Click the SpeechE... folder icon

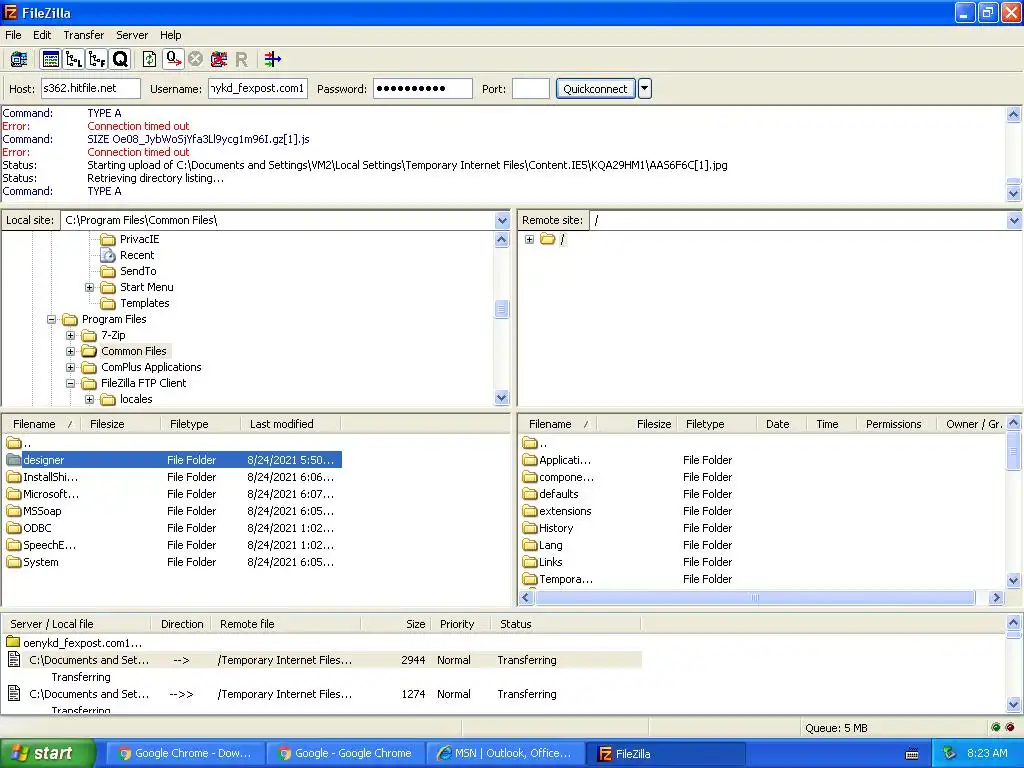coord(14,545)
